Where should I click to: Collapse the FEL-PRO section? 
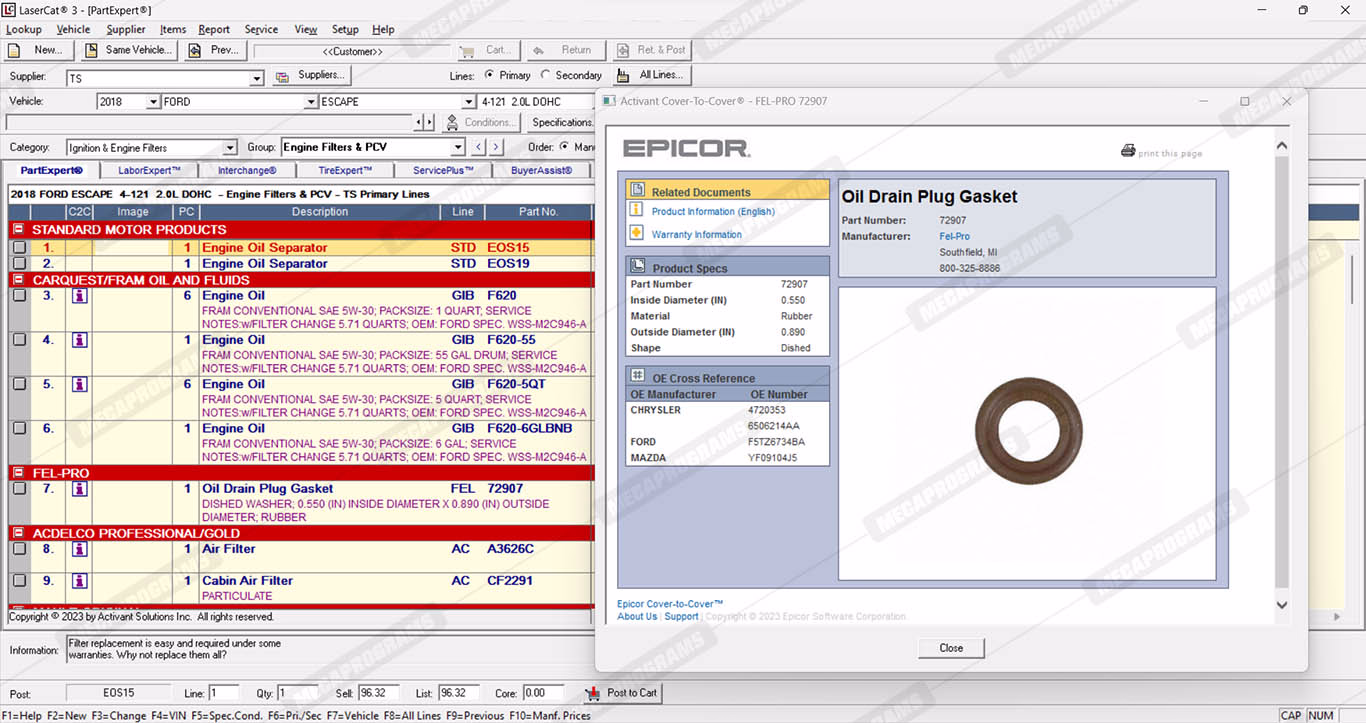[17, 473]
